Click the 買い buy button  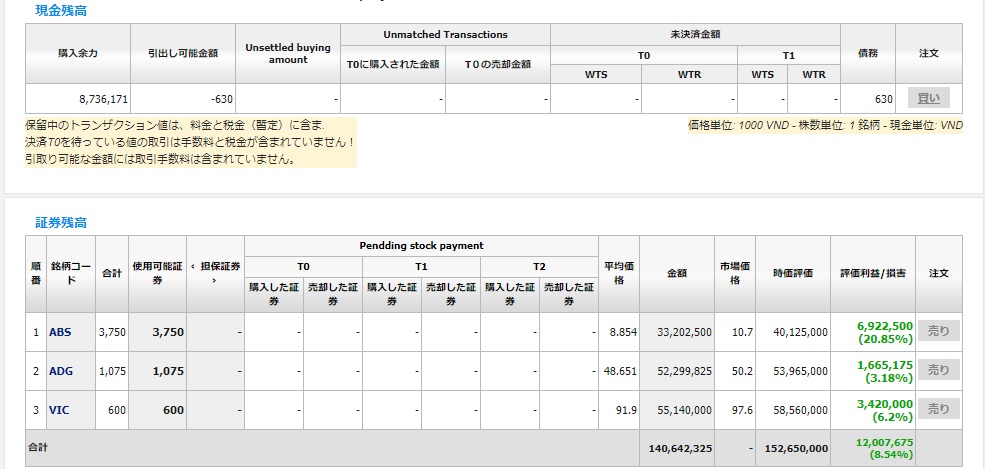[x=928, y=98]
